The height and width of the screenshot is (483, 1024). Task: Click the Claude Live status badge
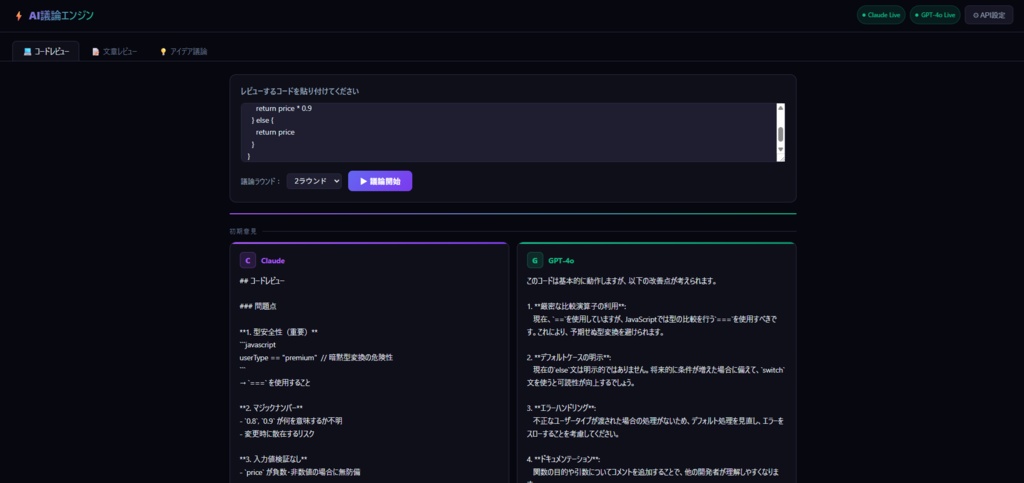click(881, 15)
